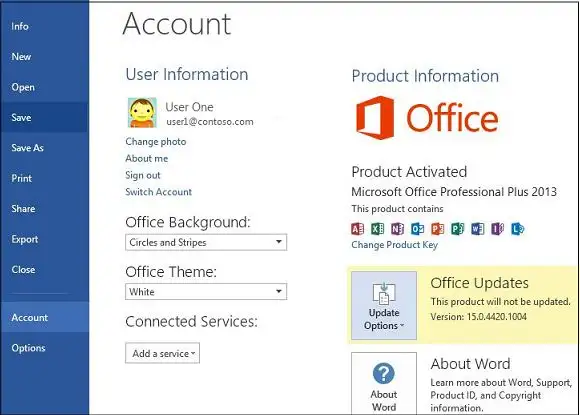The image size is (580, 415).
Task: Click the Word app icon
Action: click(x=477, y=229)
